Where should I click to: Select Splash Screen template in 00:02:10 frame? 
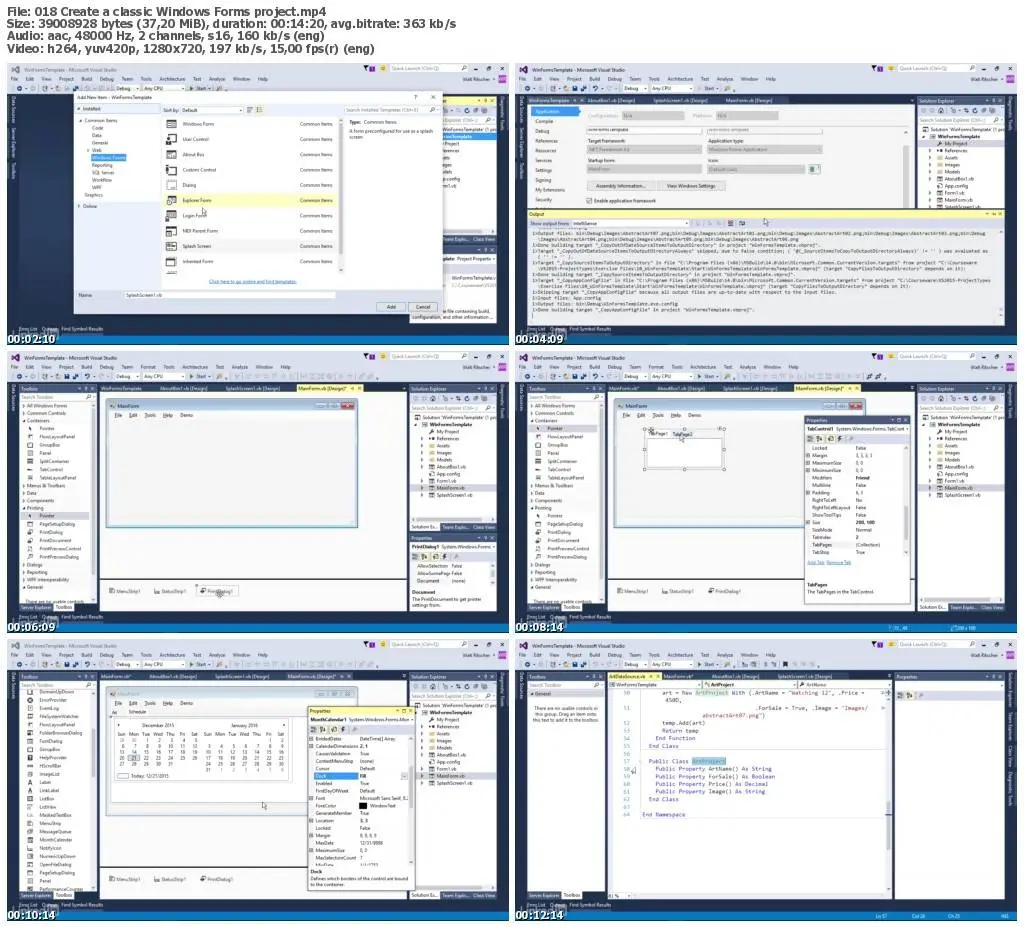(x=251, y=246)
